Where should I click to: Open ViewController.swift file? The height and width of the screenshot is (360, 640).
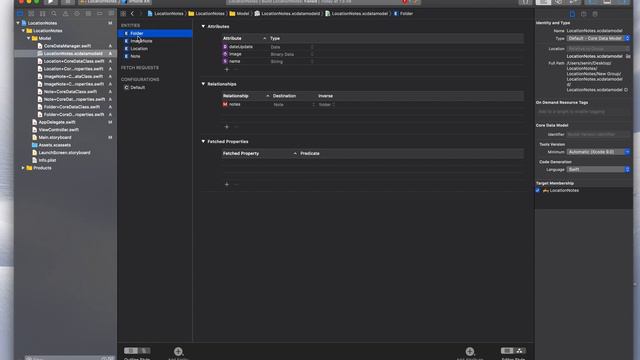(x=58, y=130)
